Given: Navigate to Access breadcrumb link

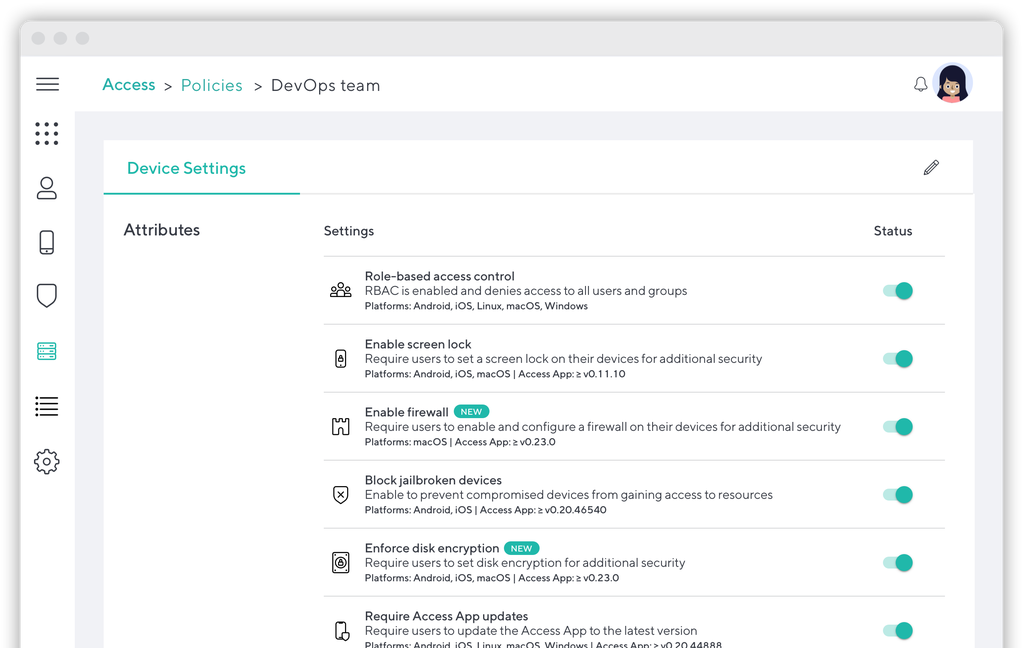Looking at the screenshot, I should tap(129, 85).
